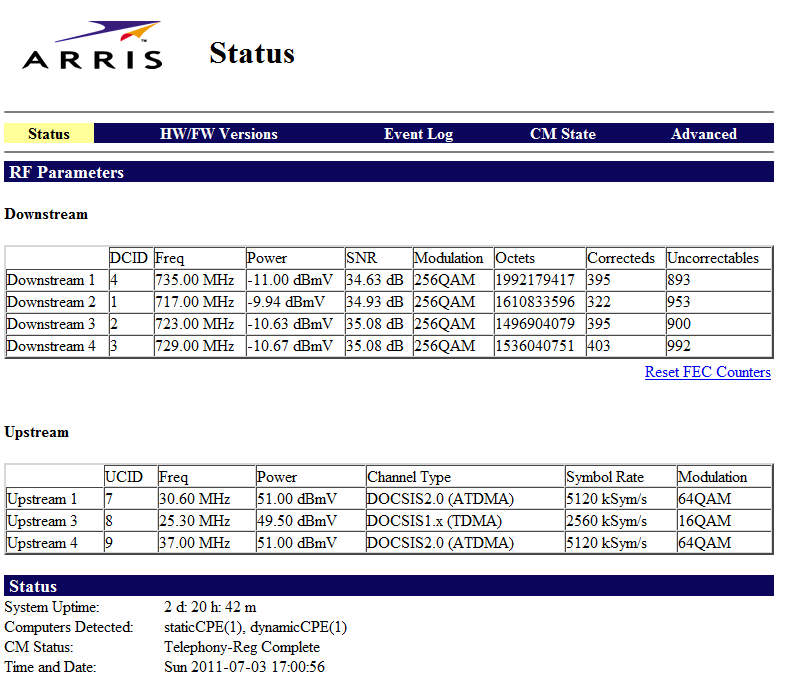Screen dimensions: 803x683
Task: Switch to the Event Log tab
Action: (x=418, y=134)
